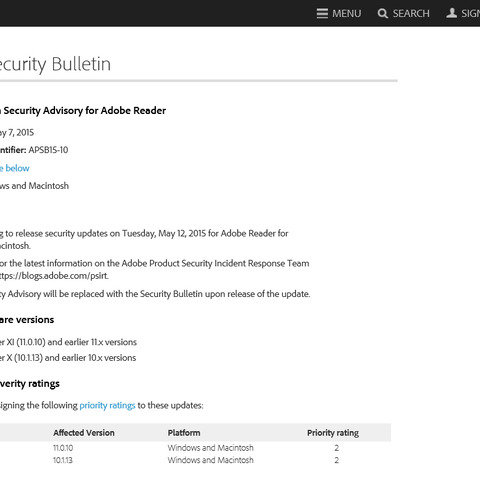The image size is (480, 480).
Task: Click the Security Bulletin page title
Action: (x=55, y=64)
